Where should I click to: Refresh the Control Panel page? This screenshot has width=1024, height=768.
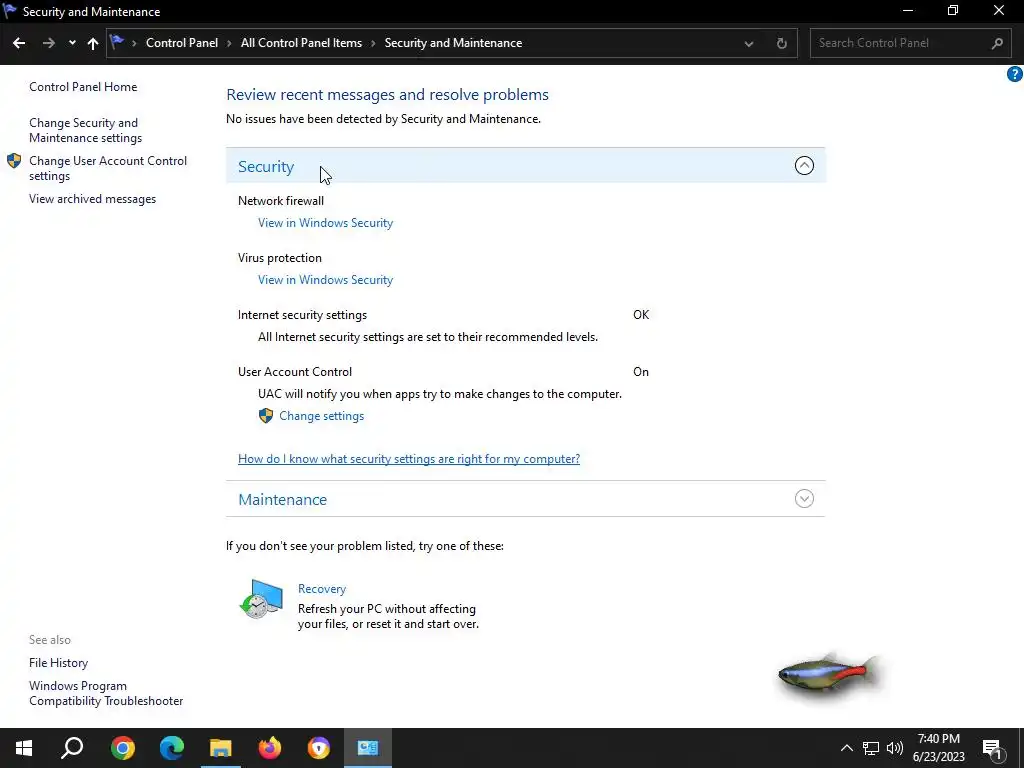[x=782, y=44]
